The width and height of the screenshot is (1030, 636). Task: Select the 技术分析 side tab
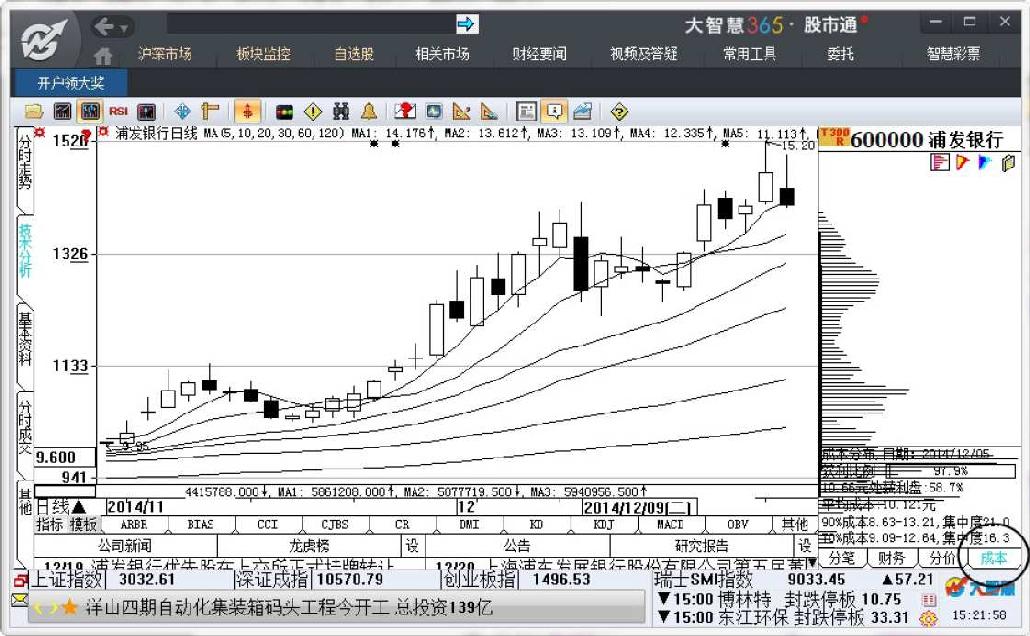(x=24, y=252)
